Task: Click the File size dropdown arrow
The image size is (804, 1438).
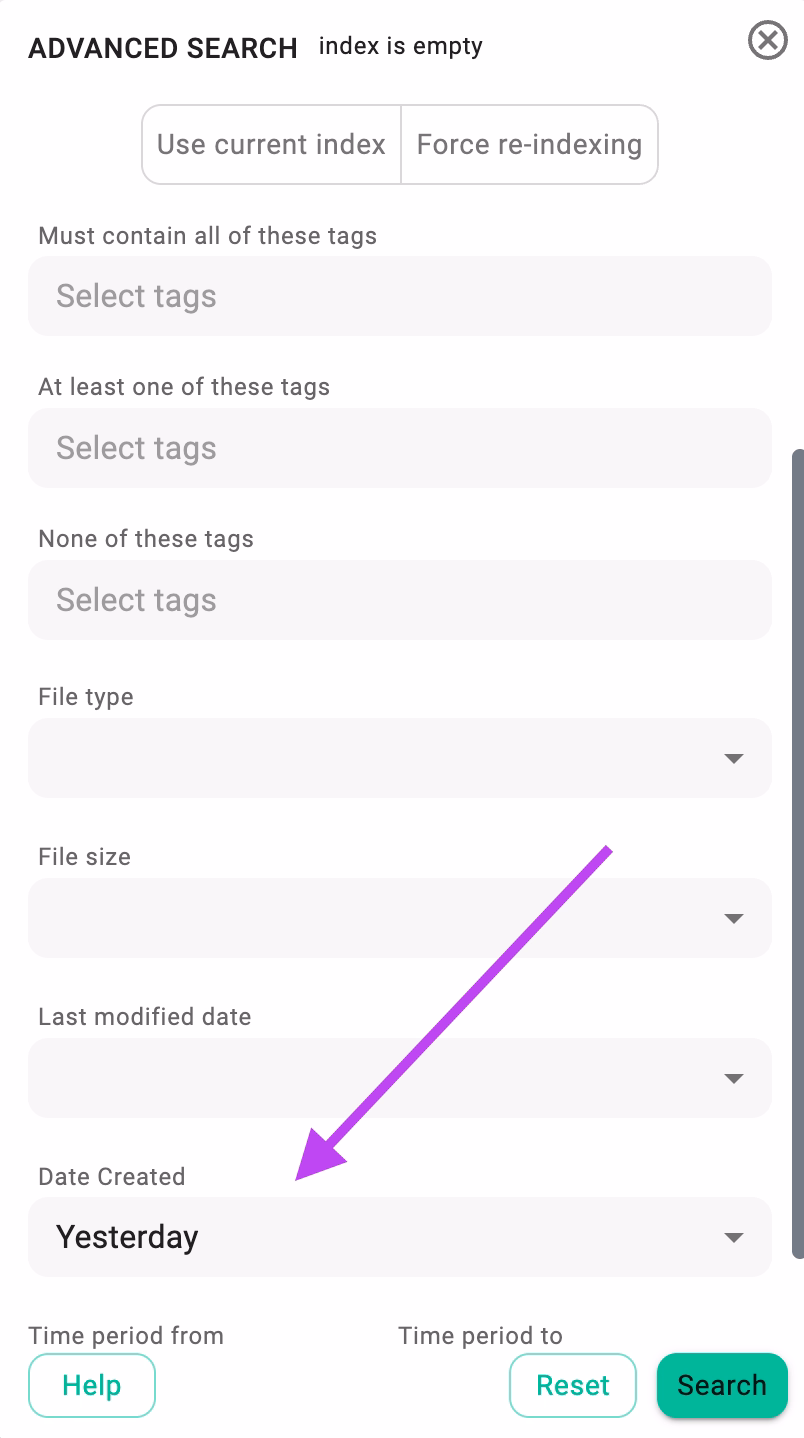Action: [734, 919]
